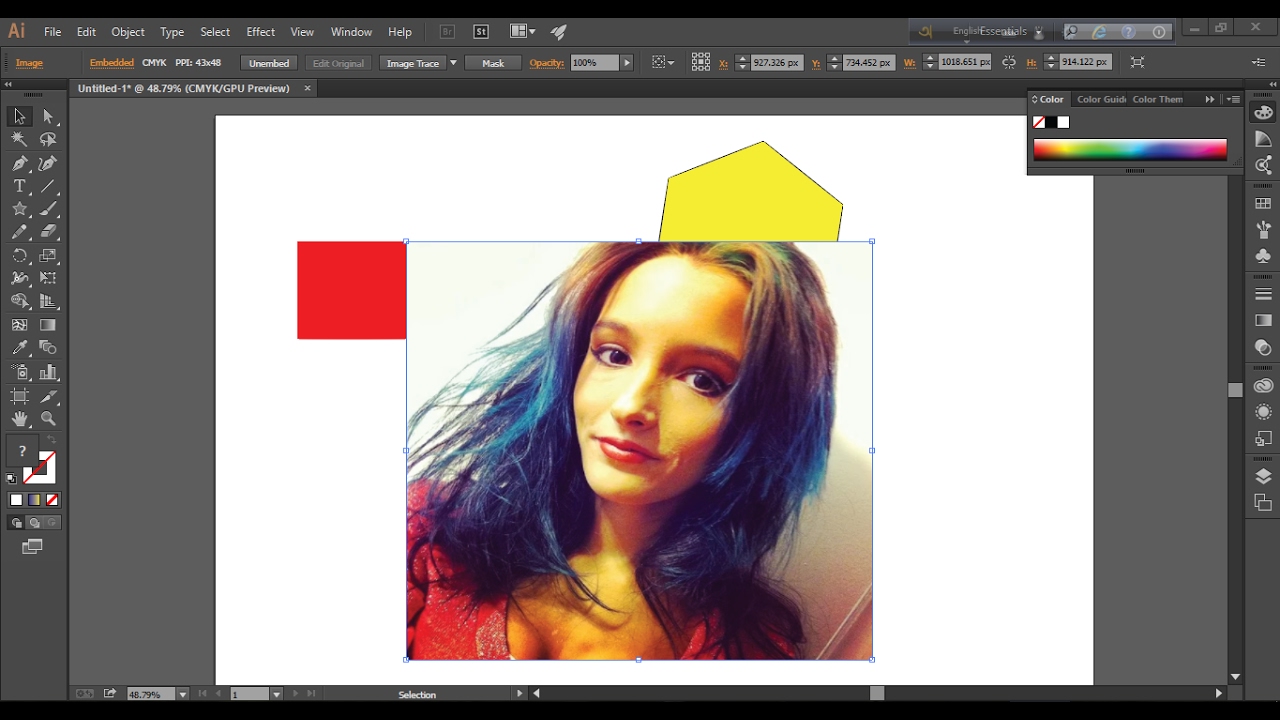
Task: Open the Image Trace presets dropdown
Action: click(453, 63)
